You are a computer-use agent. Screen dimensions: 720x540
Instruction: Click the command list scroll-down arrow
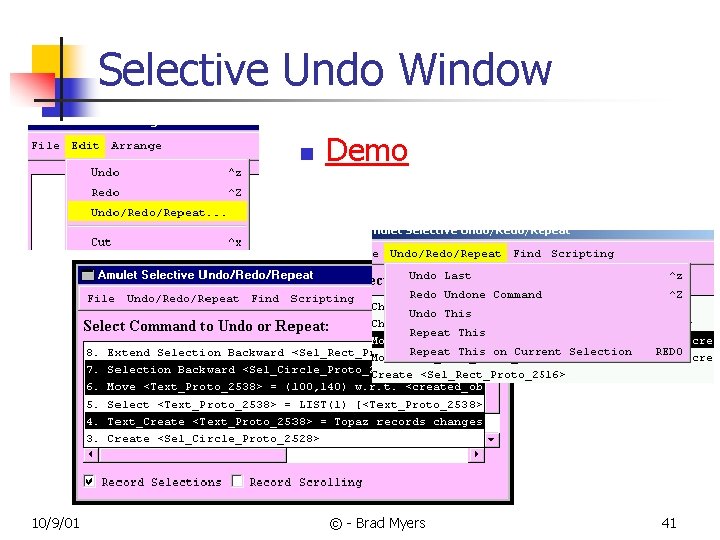tap(492, 440)
